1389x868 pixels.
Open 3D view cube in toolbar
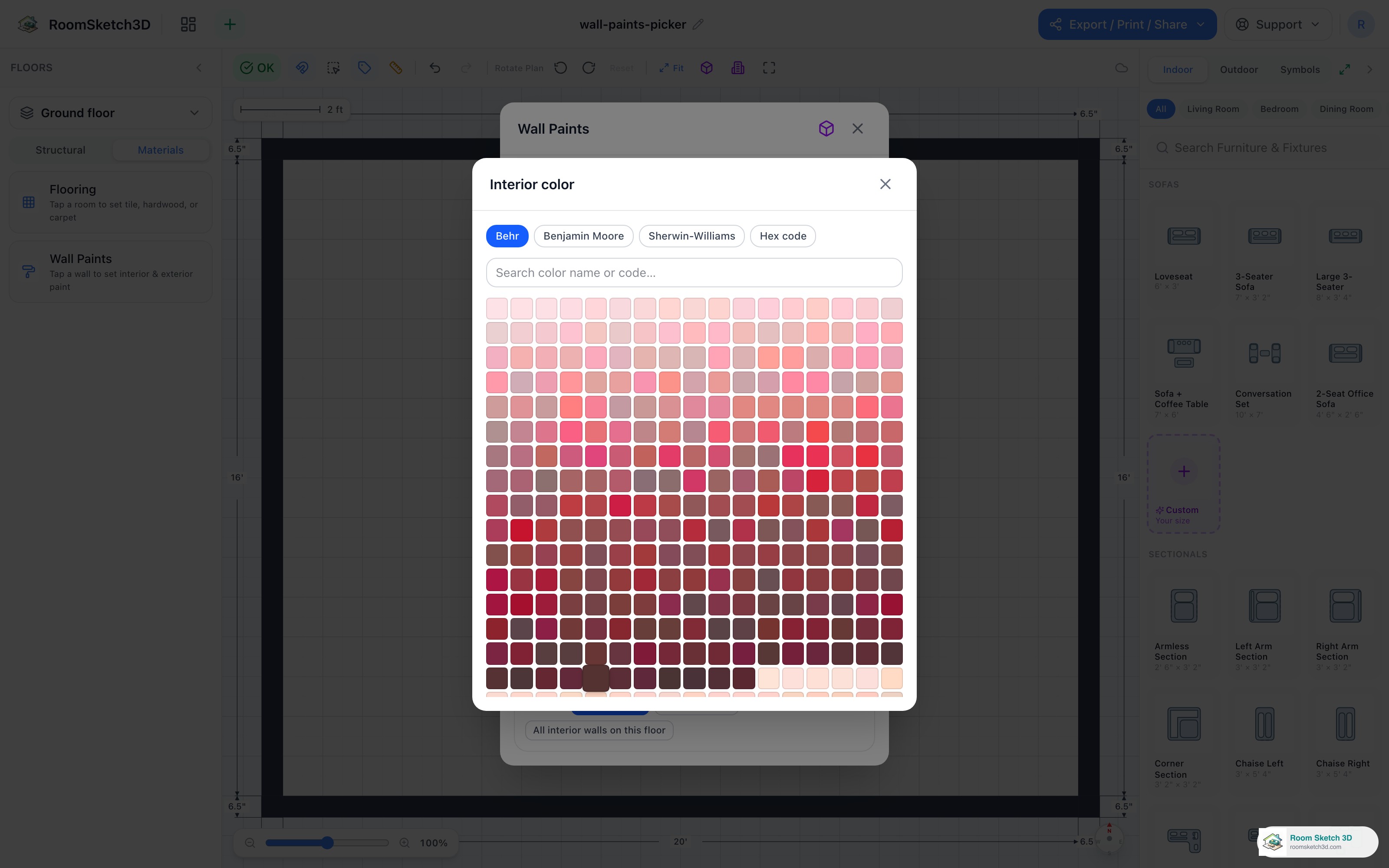pos(707,68)
